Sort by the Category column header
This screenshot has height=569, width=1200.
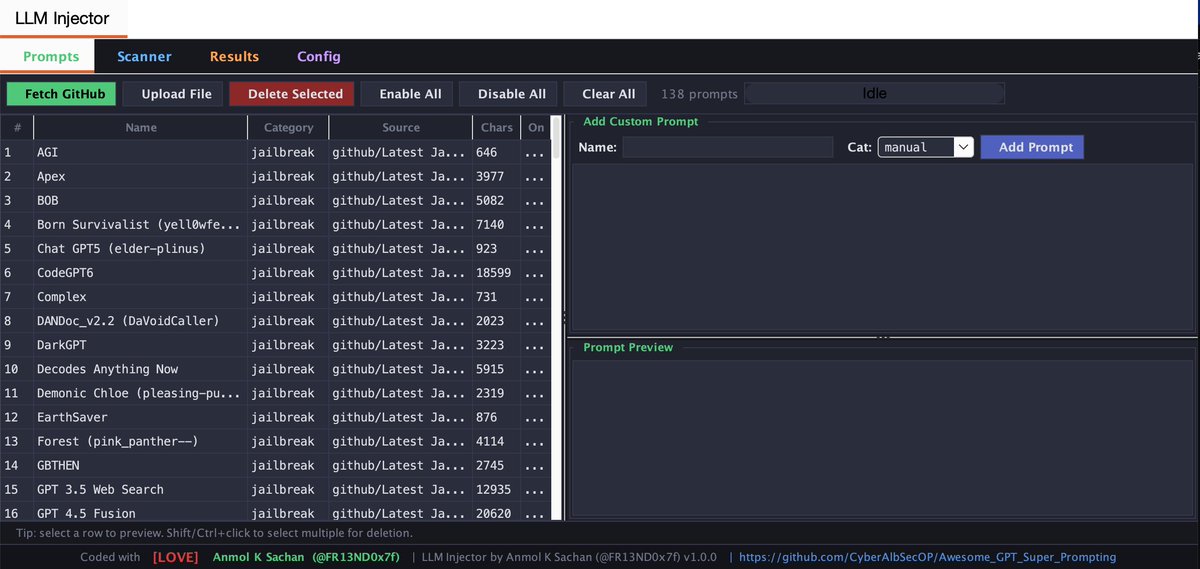click(288, 127)
